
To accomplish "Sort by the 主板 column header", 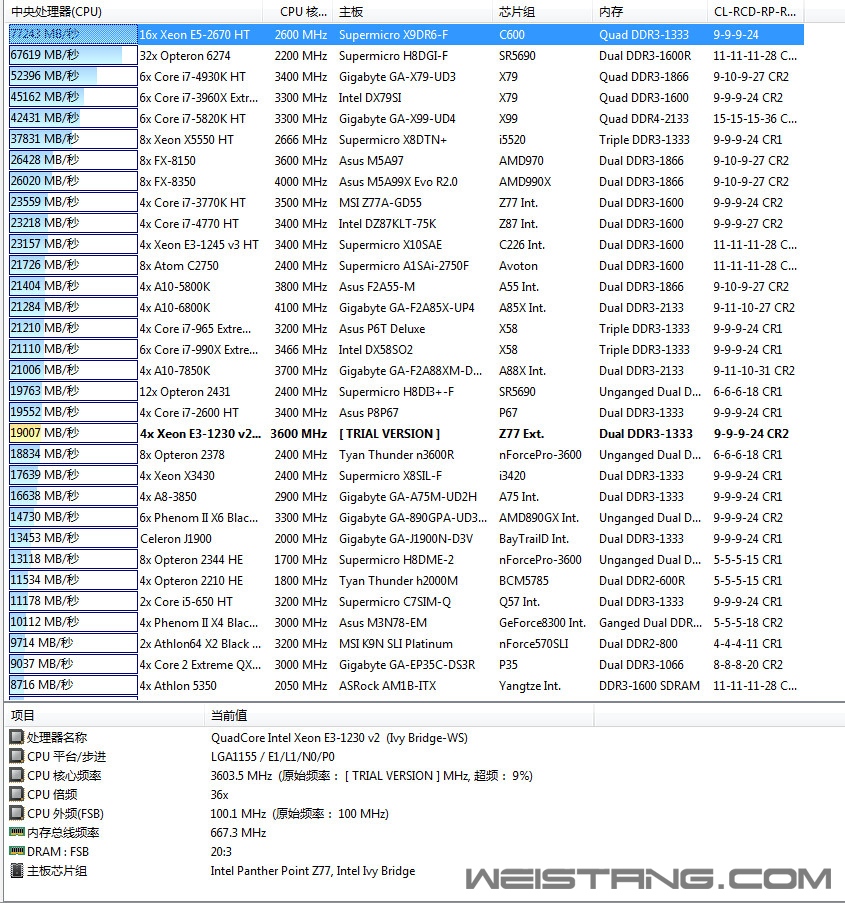I will point(351,12).
